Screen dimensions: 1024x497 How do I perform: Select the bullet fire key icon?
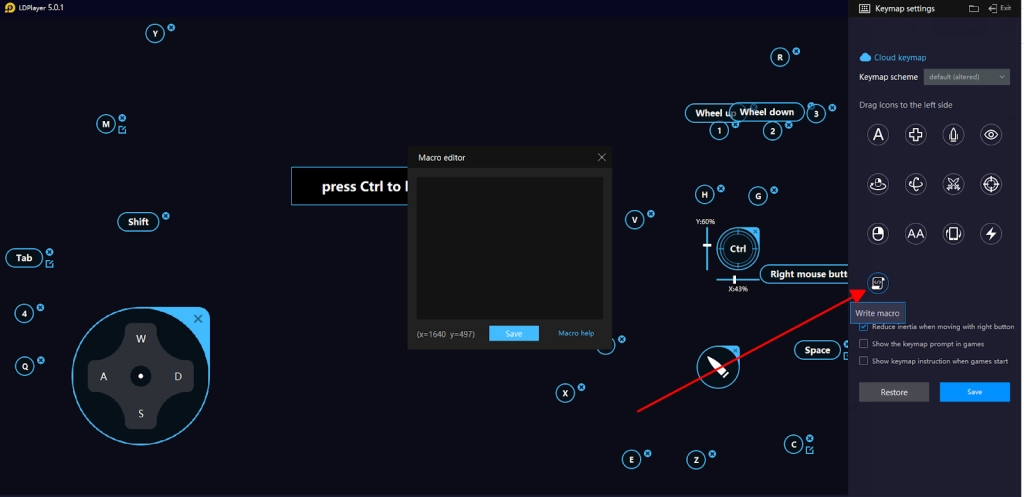pos(953,135)
